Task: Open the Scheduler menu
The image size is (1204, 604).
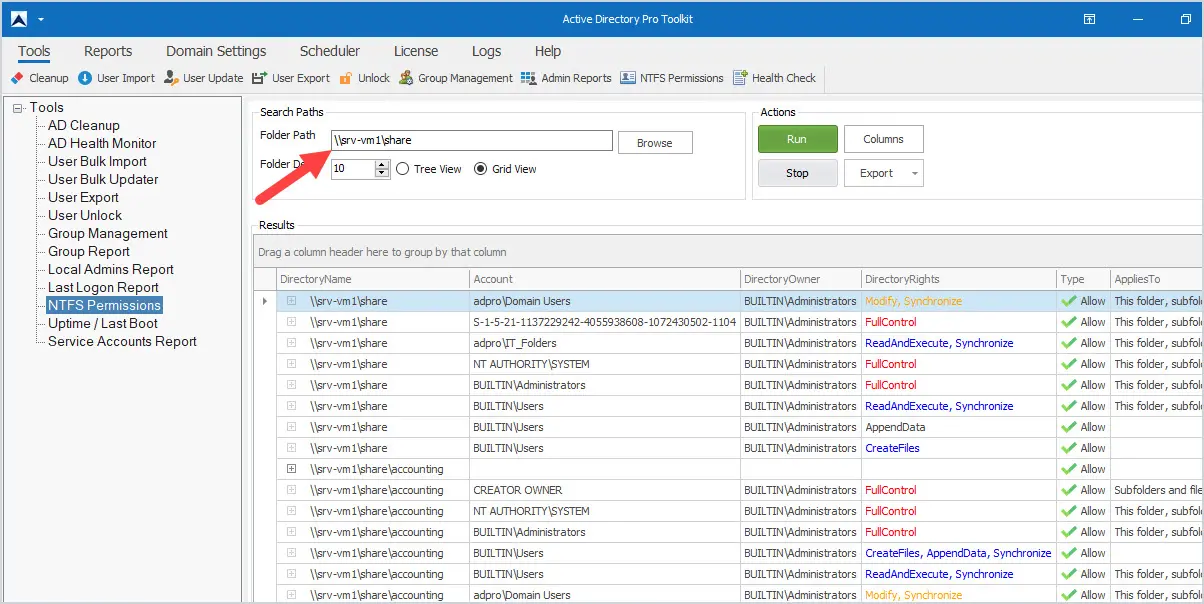Action: pos(330,51)
